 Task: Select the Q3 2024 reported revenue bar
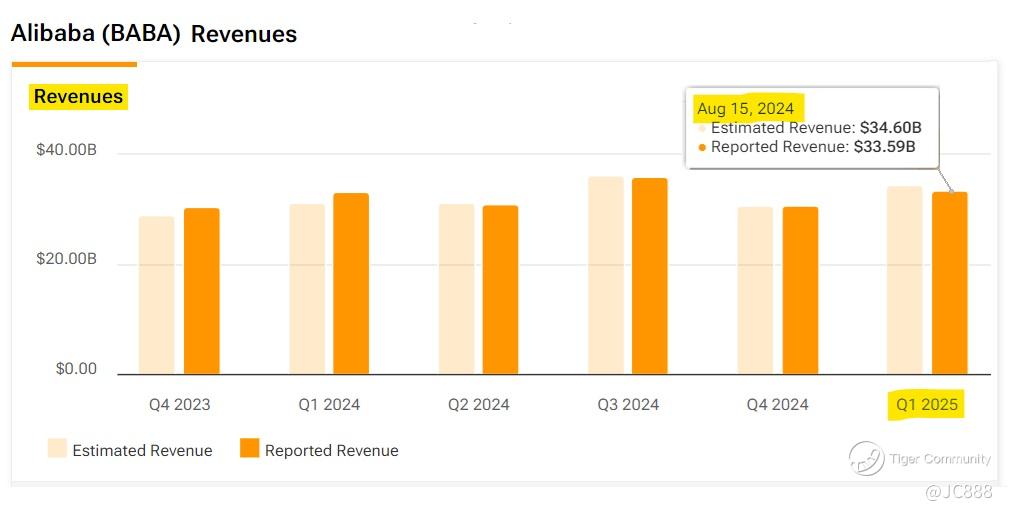point(650,276)
